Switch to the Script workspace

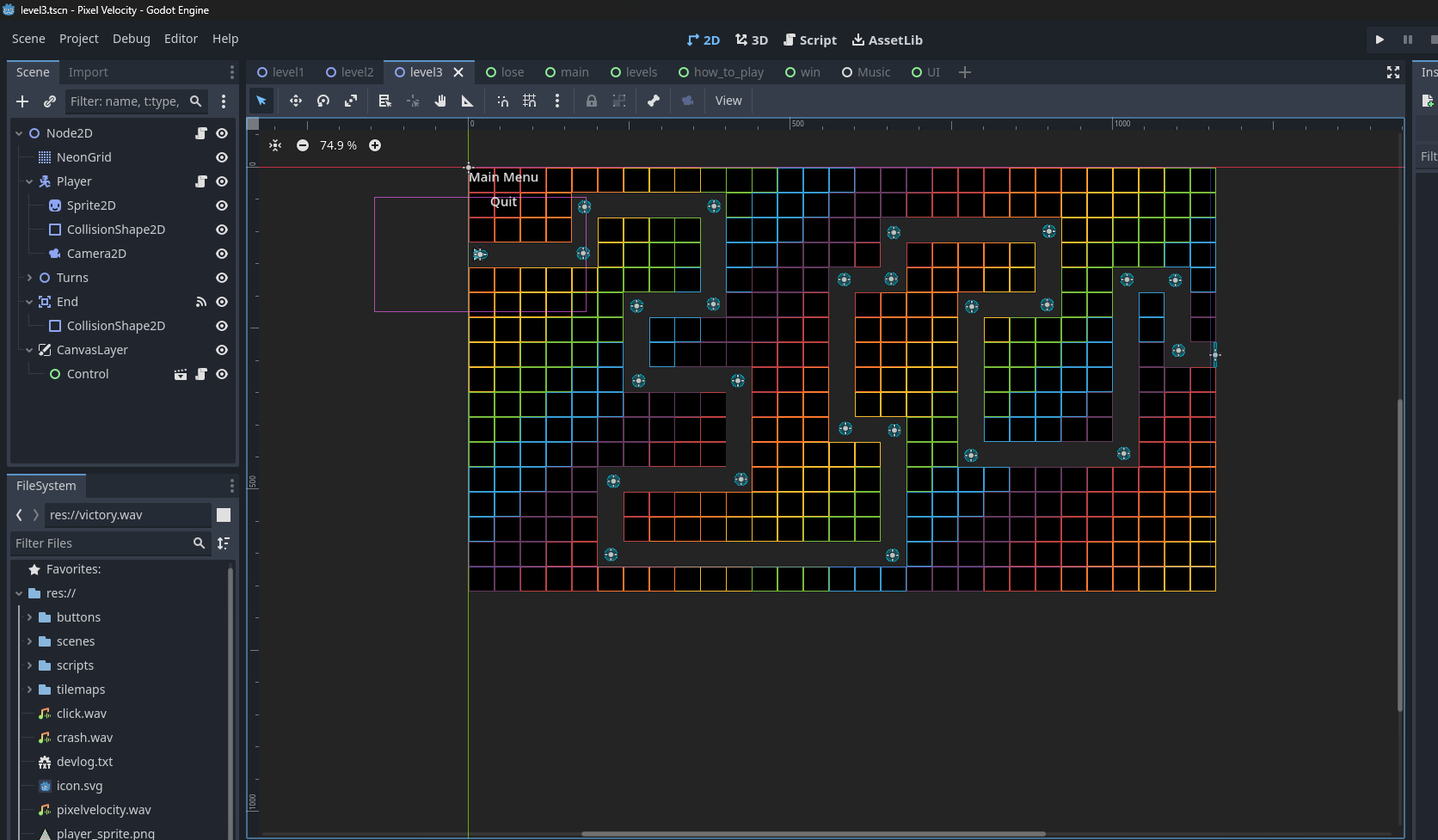click(809, 40)
